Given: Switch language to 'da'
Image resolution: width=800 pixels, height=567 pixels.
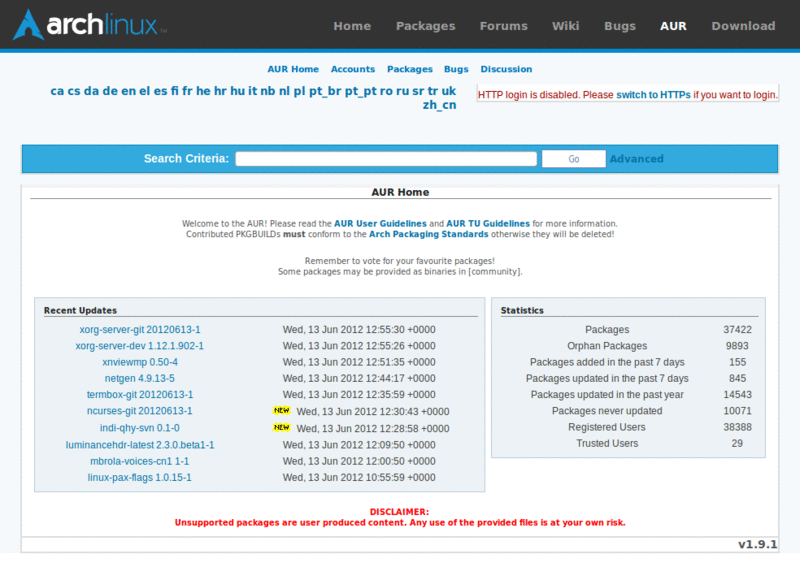Looking at the screenshot, I should click(x=91, y=91).
